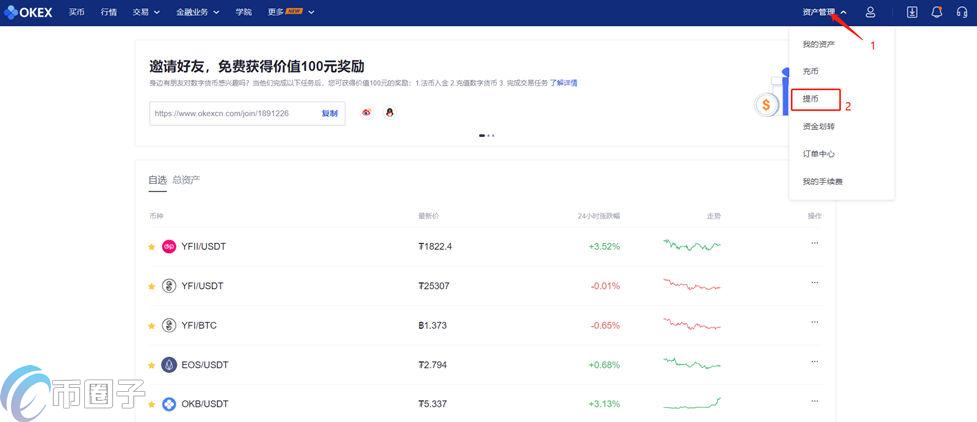Open the notifications bell
The image size is (977, 422).
[x=937, y=12]
